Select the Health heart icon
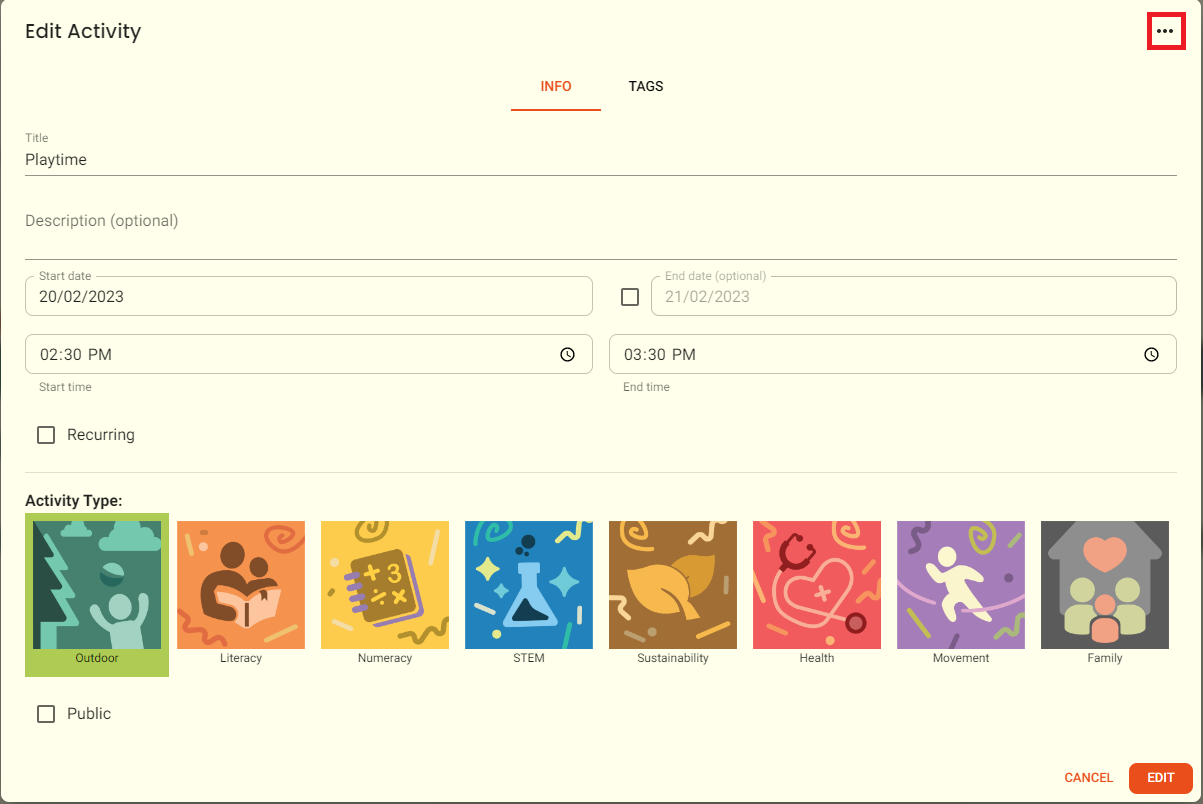Screen dimensions: 1203x804 [817, 585]
